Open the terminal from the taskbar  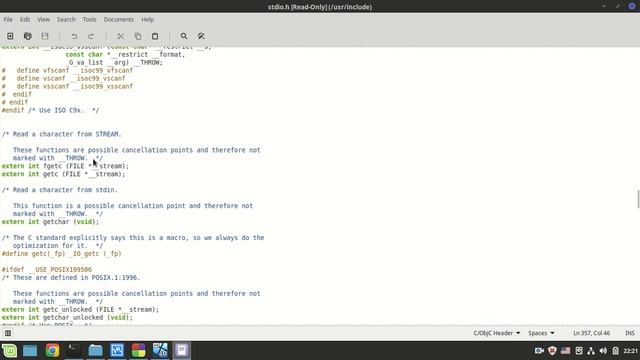click(x=74, y=351)
